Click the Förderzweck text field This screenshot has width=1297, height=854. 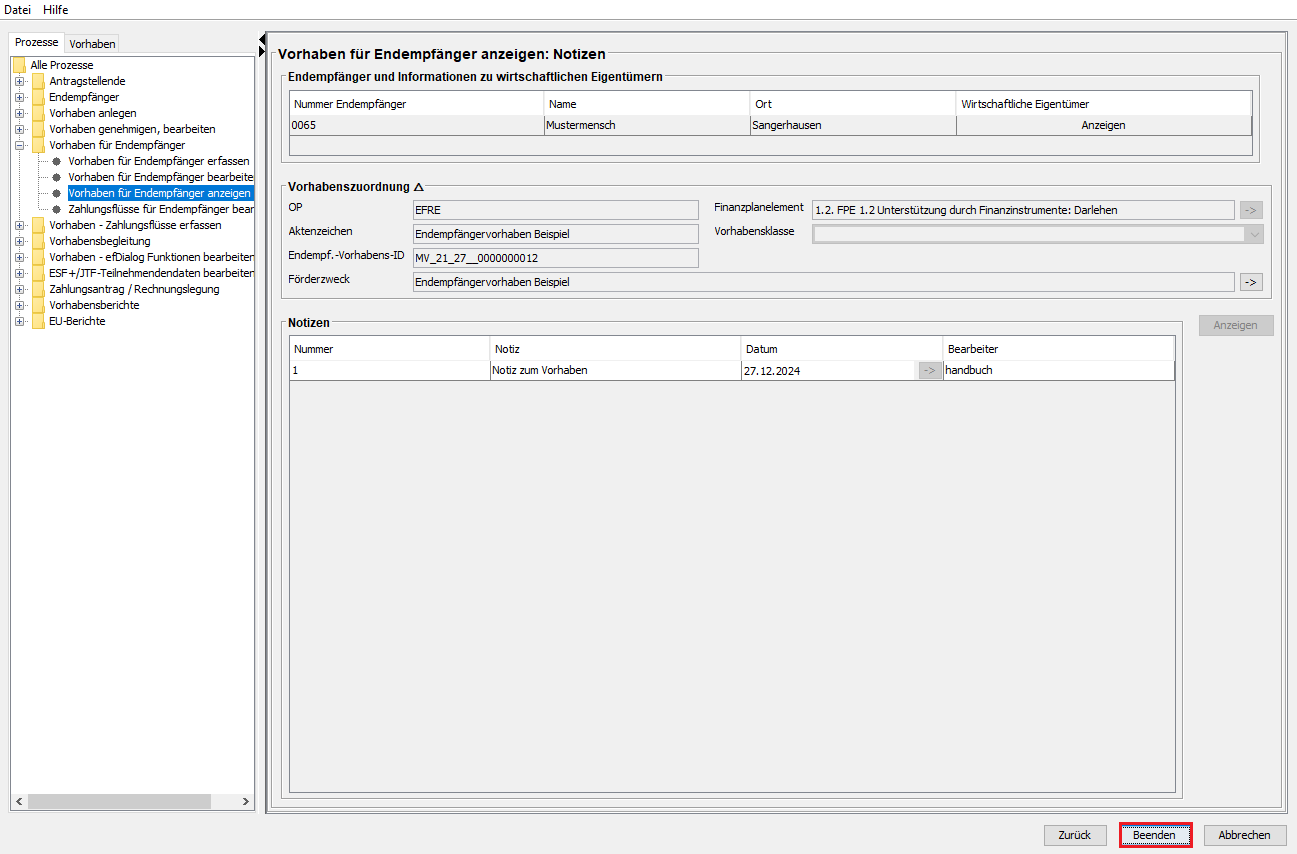(823, 282)
